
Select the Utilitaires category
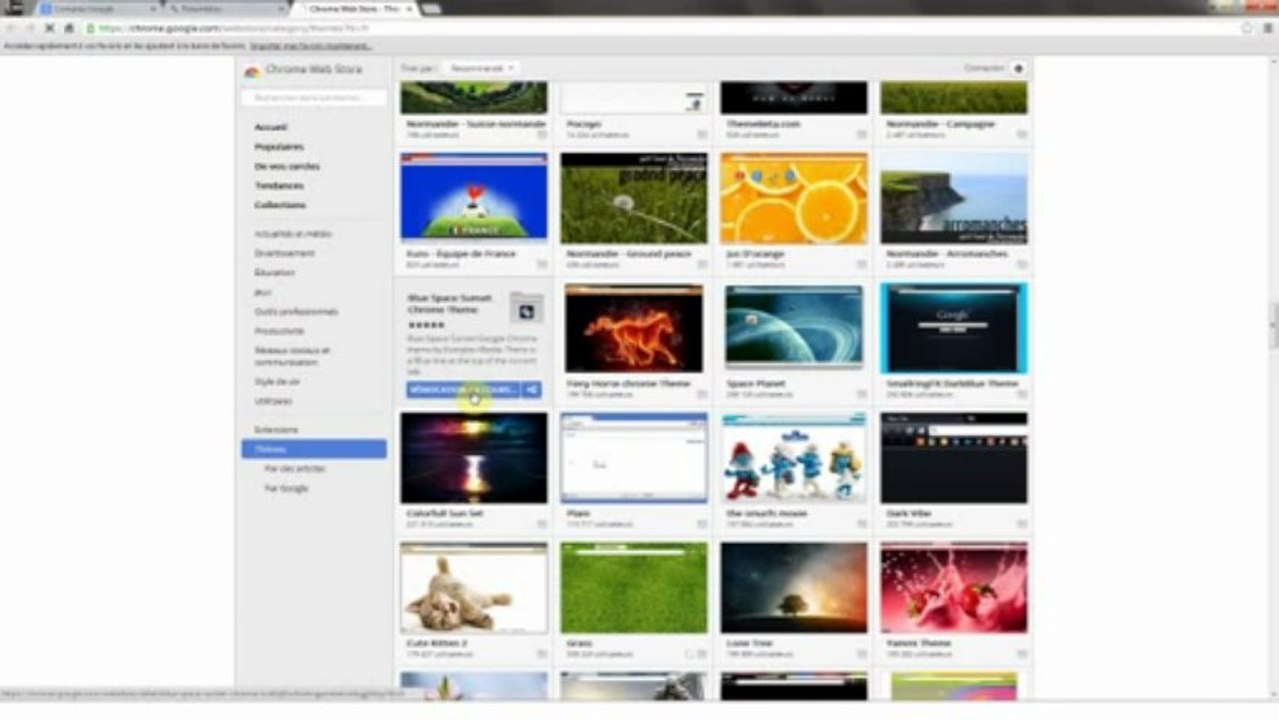coord(273,401)
